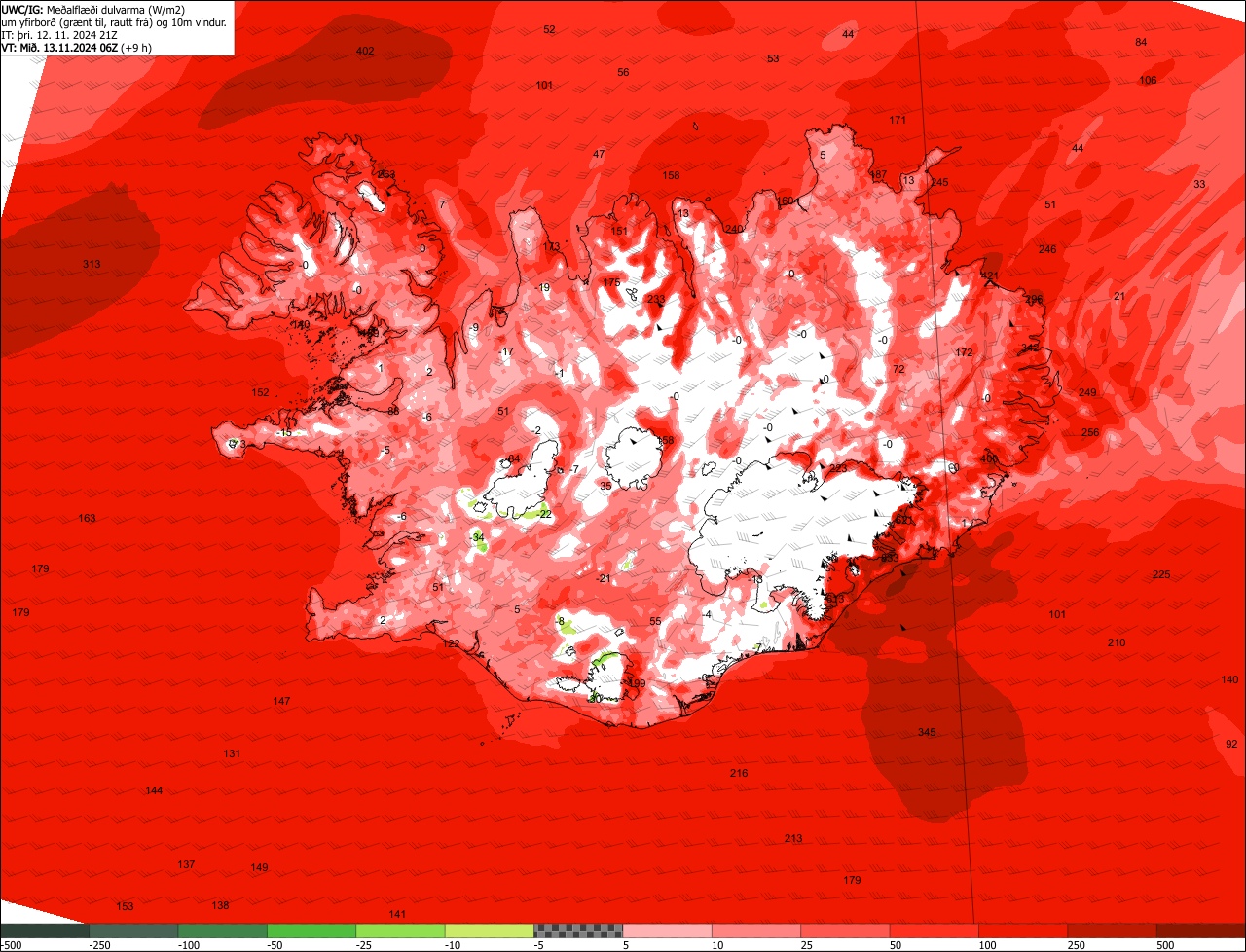Click the map value '199' on the coast
Screen dimensions: 1246x952
(x=638, y=684)
